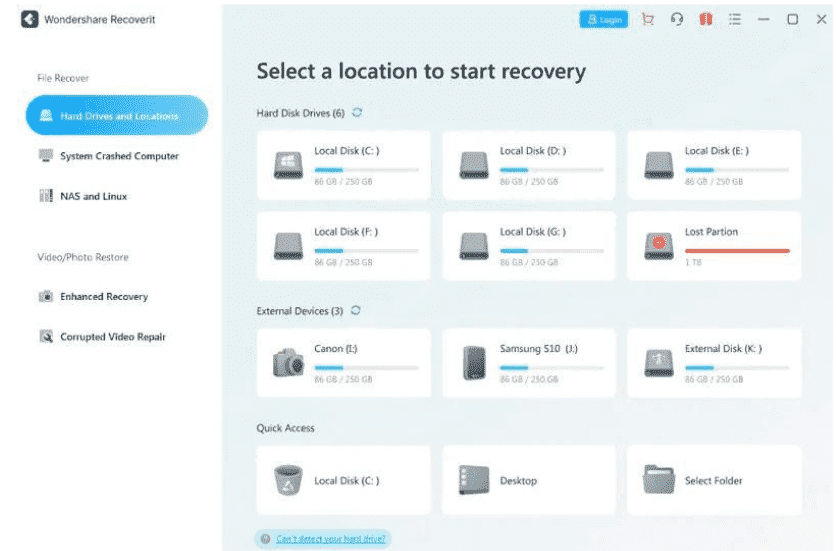
Task: Click the Wondershare Recoverit logo icon
Action: pos(30,19)
